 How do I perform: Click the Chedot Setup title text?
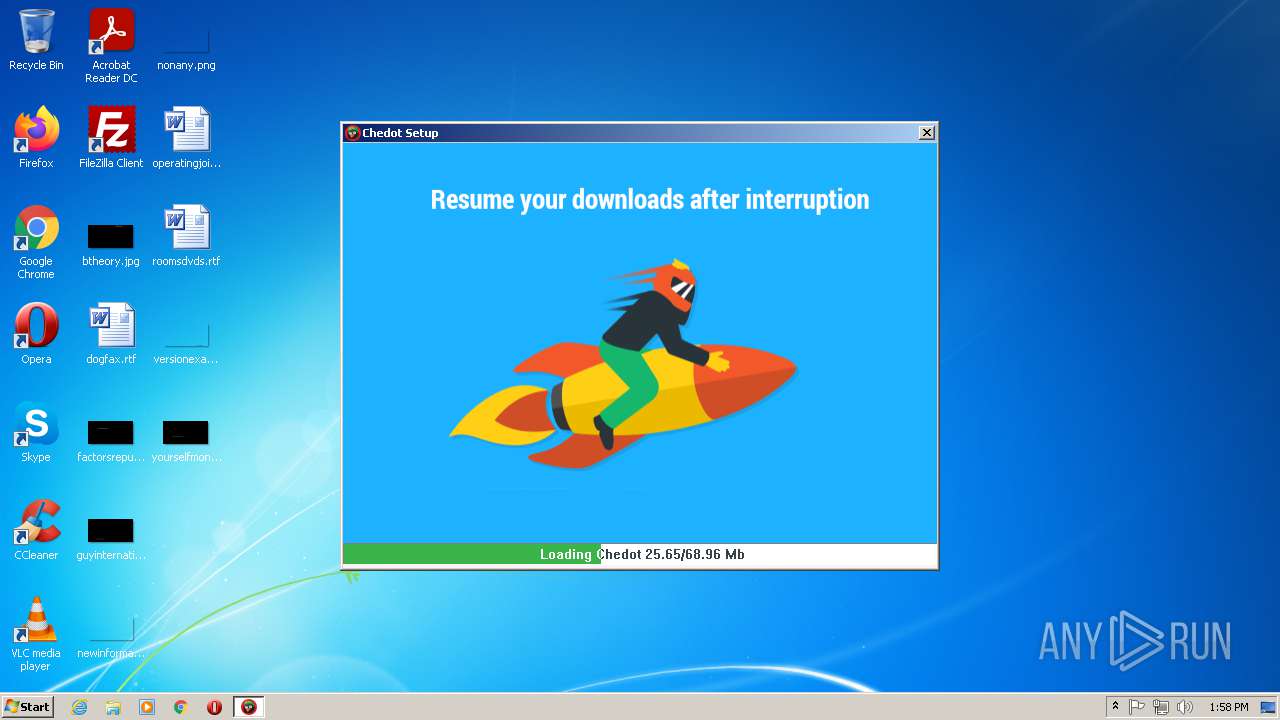click(400, 132)
